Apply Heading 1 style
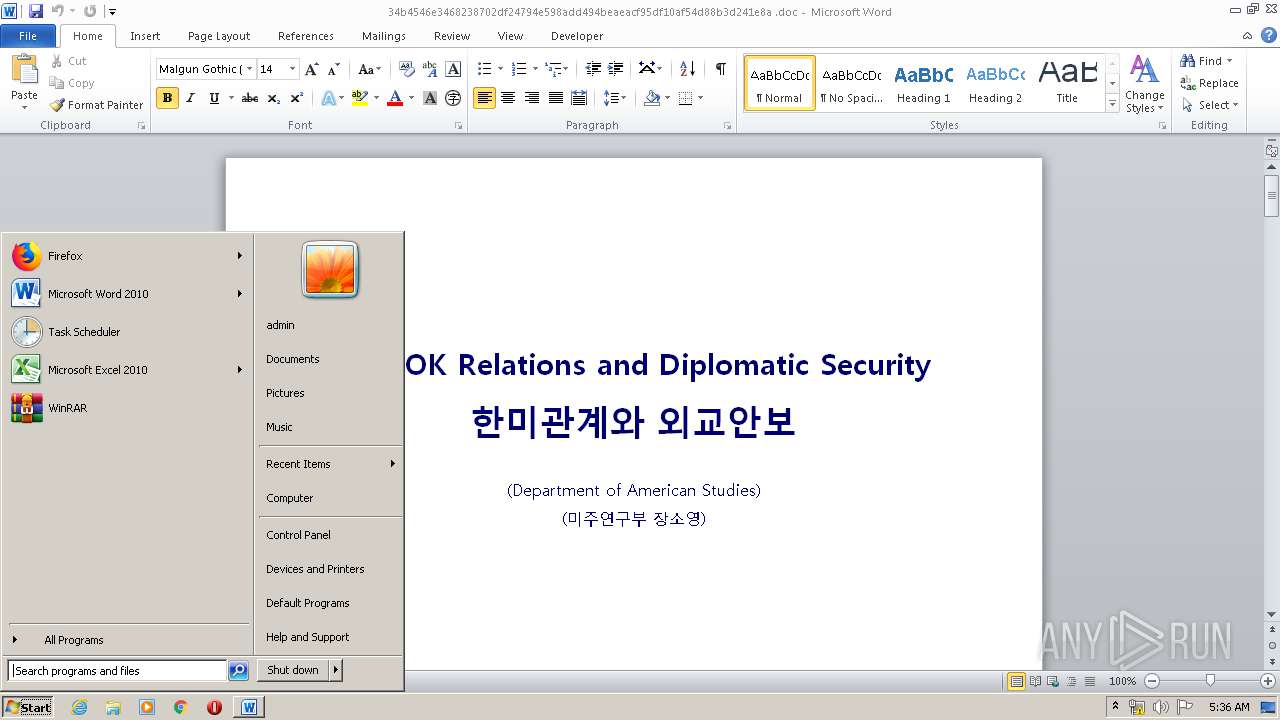 point(923,83)
